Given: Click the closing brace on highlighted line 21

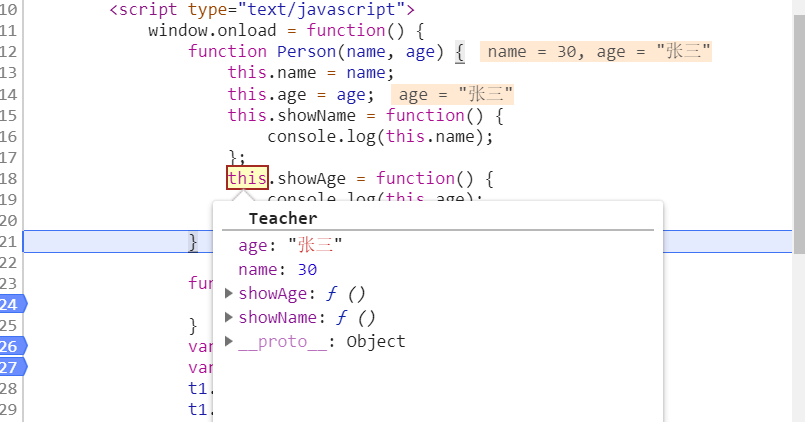Looking at the screenshot, I should point(194,241).
